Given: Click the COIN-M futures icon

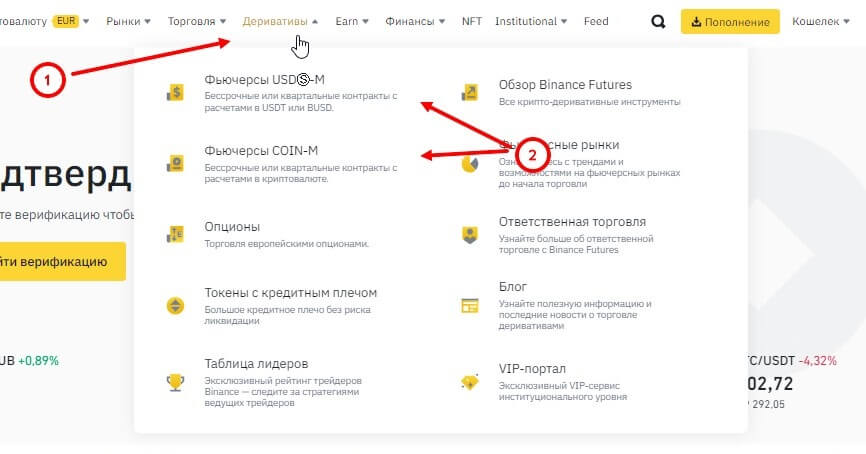Looking at the screenshot, I should click(x=175, y=162).
